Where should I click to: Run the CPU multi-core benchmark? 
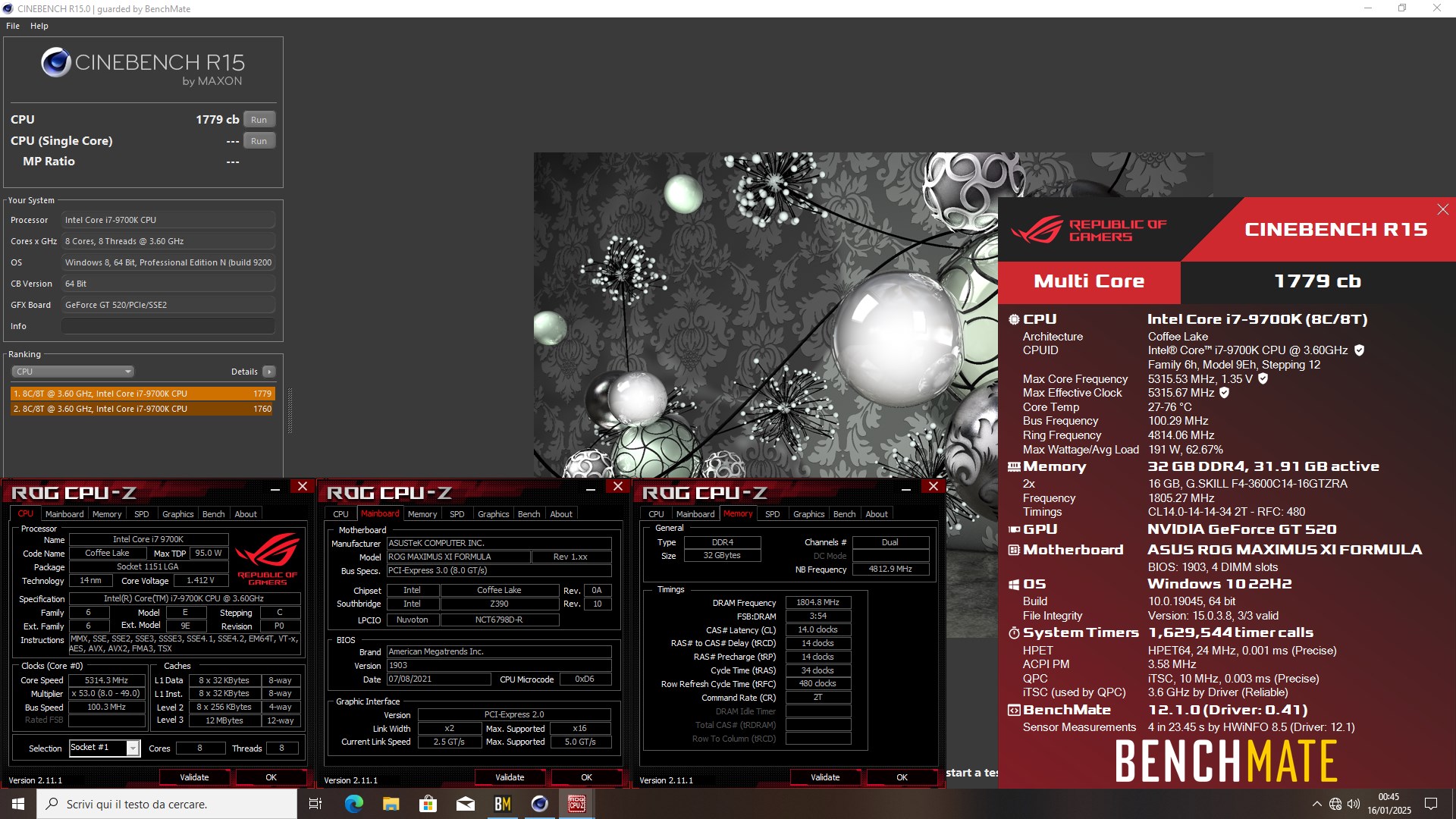(x=259, y=120)
